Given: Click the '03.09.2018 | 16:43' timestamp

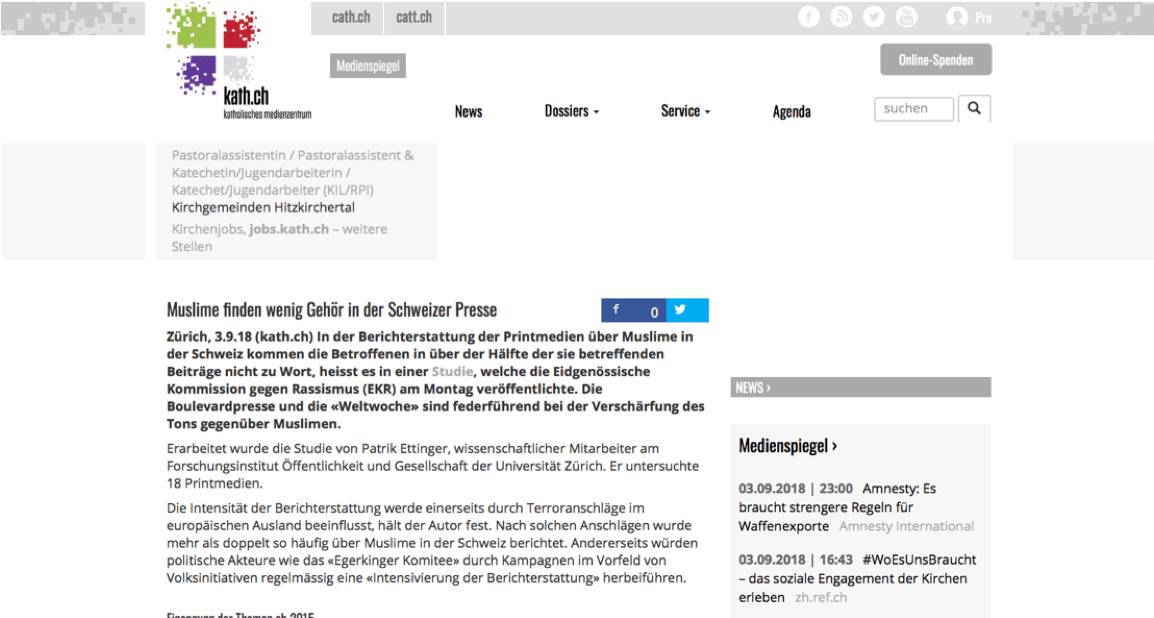Looking at the screenshot, I should coord(796,560).
